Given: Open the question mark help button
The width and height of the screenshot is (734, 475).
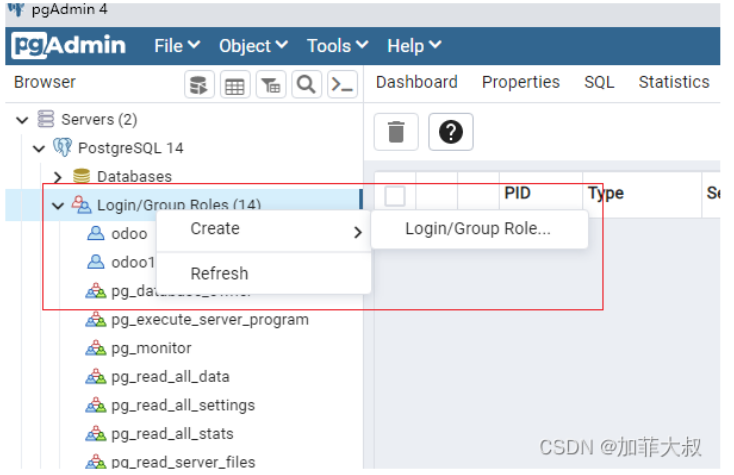Looking at the screenshot, I should pyautogui.click(x=451, y=132).
